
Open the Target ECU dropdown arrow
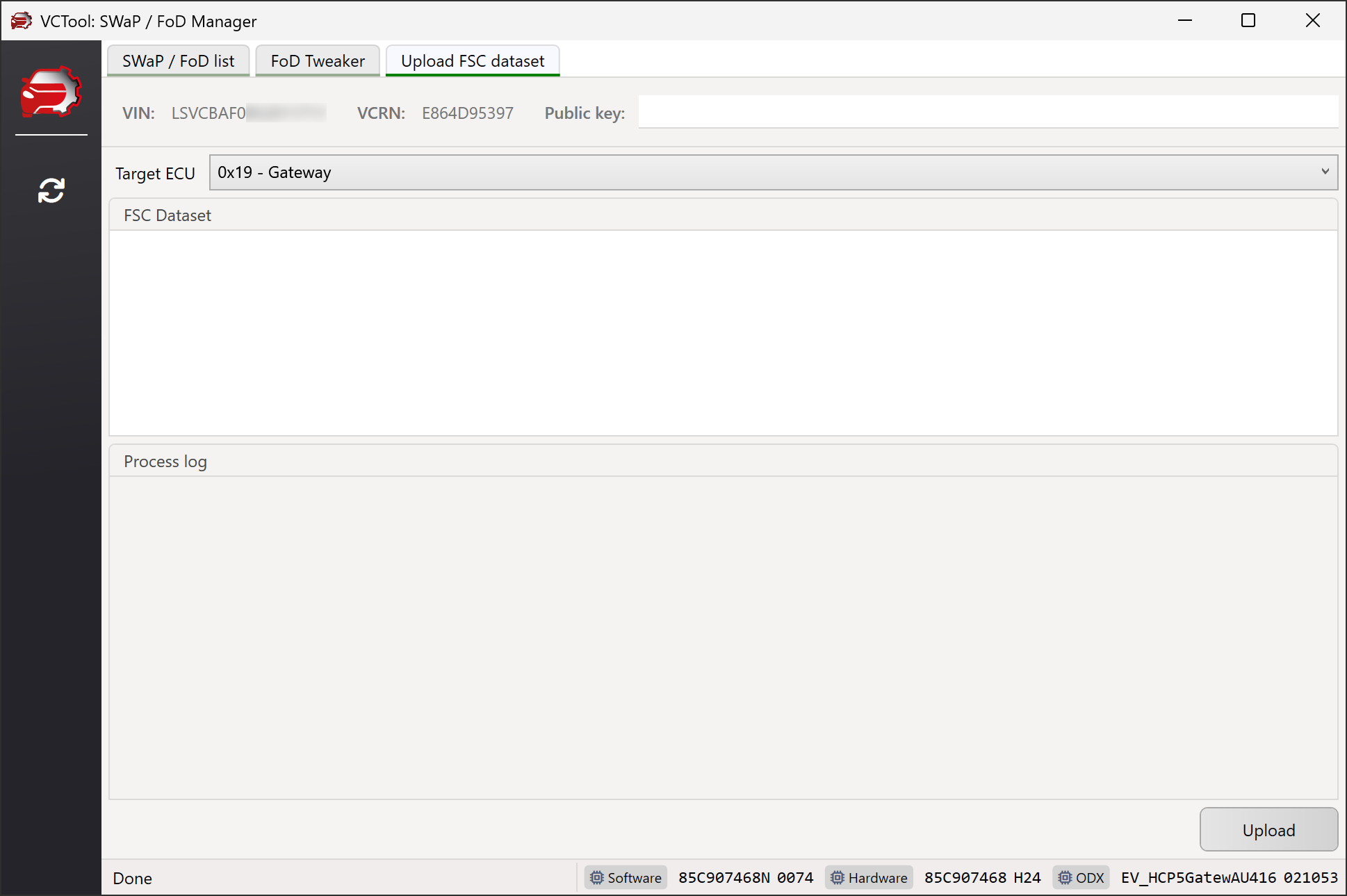point(1325,172)
